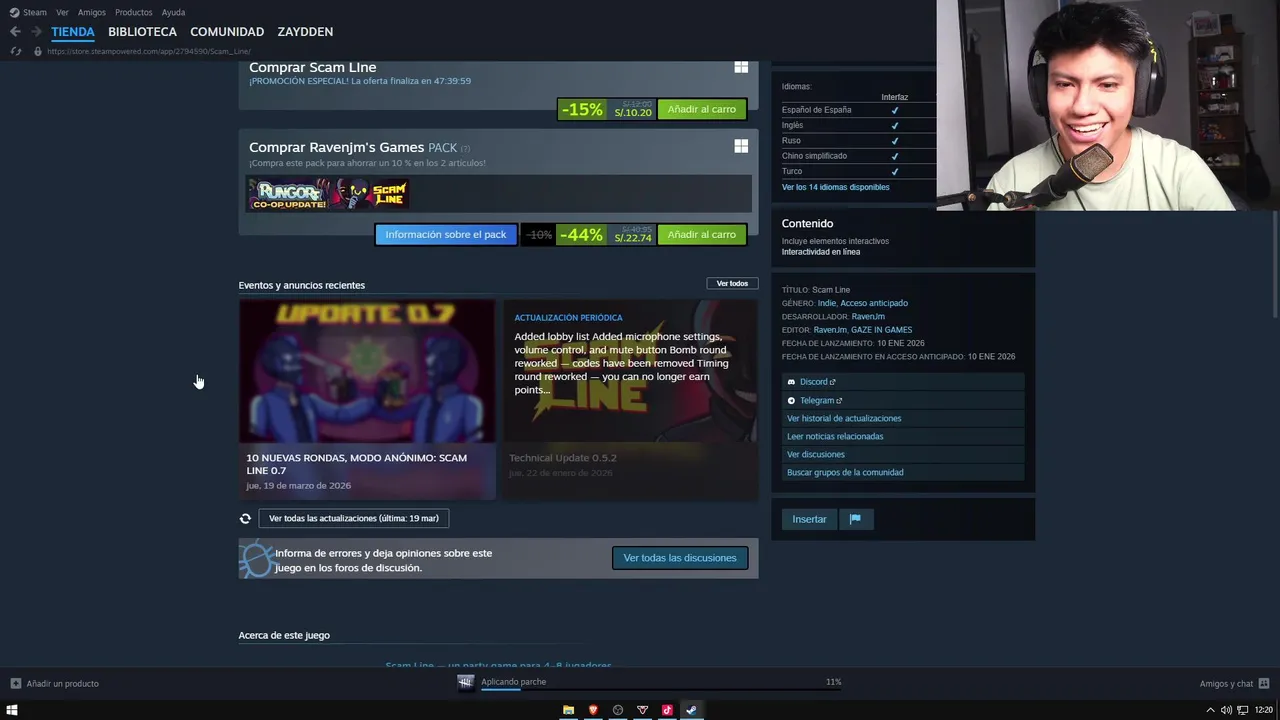
Task: Open the RavenJm developer link
Action: (x=868, y=316)
